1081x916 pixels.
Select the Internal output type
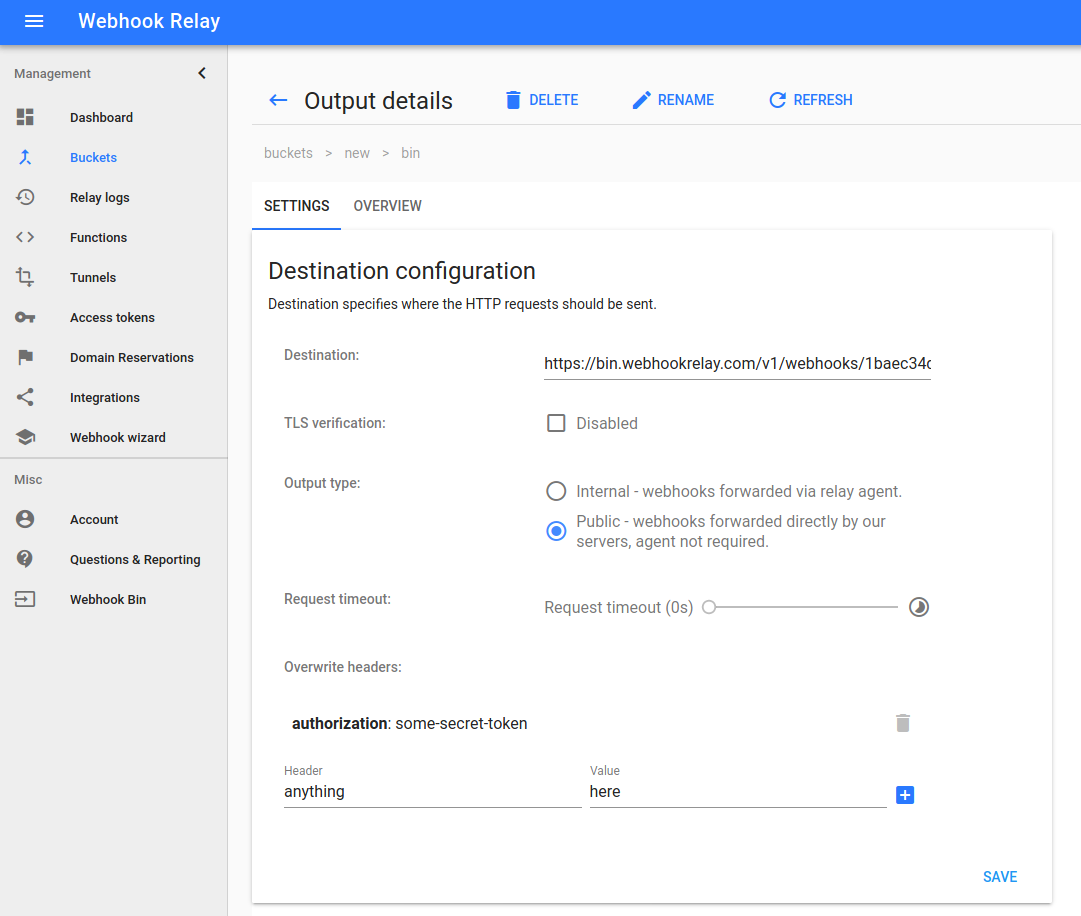click(556, 491)
